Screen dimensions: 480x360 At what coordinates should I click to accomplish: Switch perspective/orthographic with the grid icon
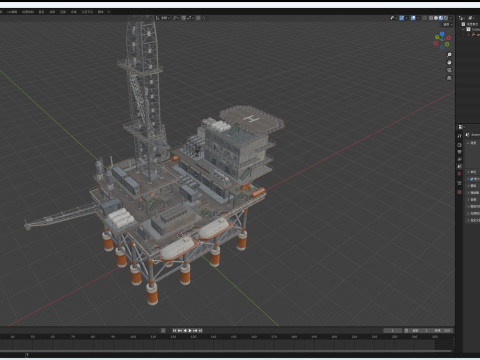[x=449, y=78]
